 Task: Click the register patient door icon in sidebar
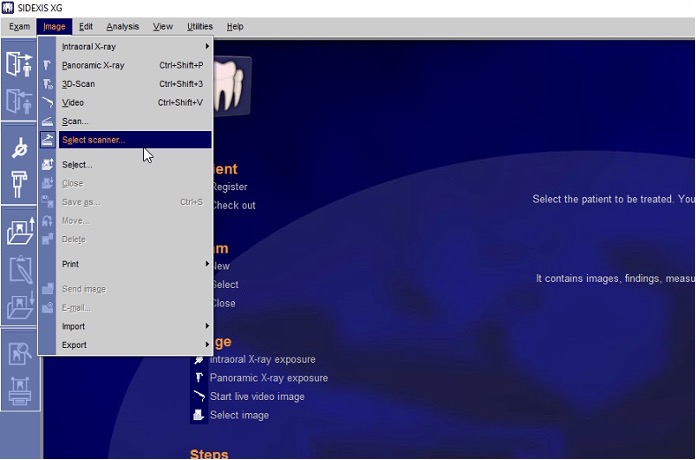[19, 64]
